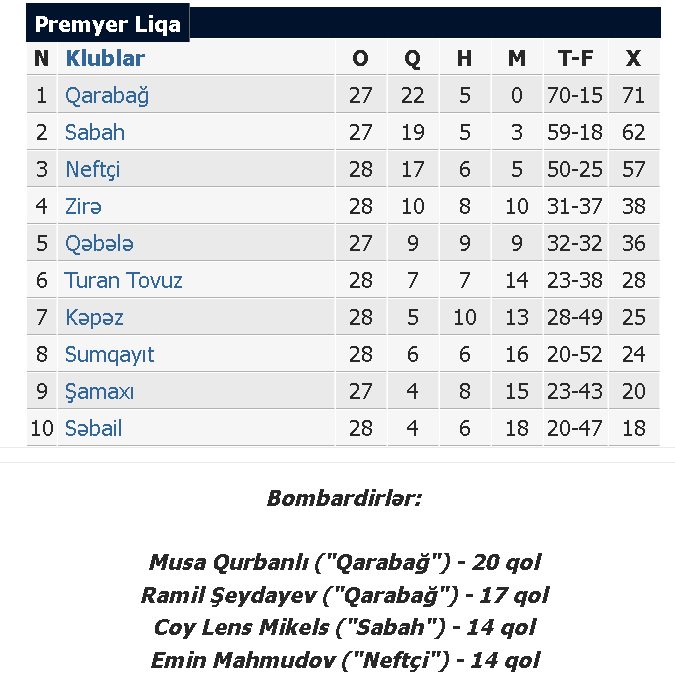
Task: Select the Premyer Liqa tab
Action: point(108,23)
